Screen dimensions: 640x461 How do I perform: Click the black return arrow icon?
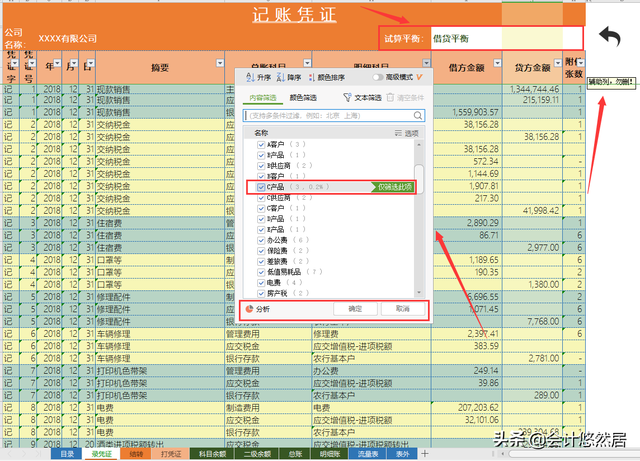point(610,37)
